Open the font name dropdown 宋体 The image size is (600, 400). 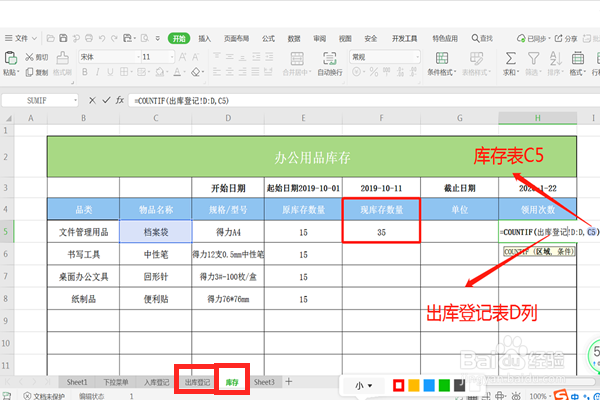[138, 57]
